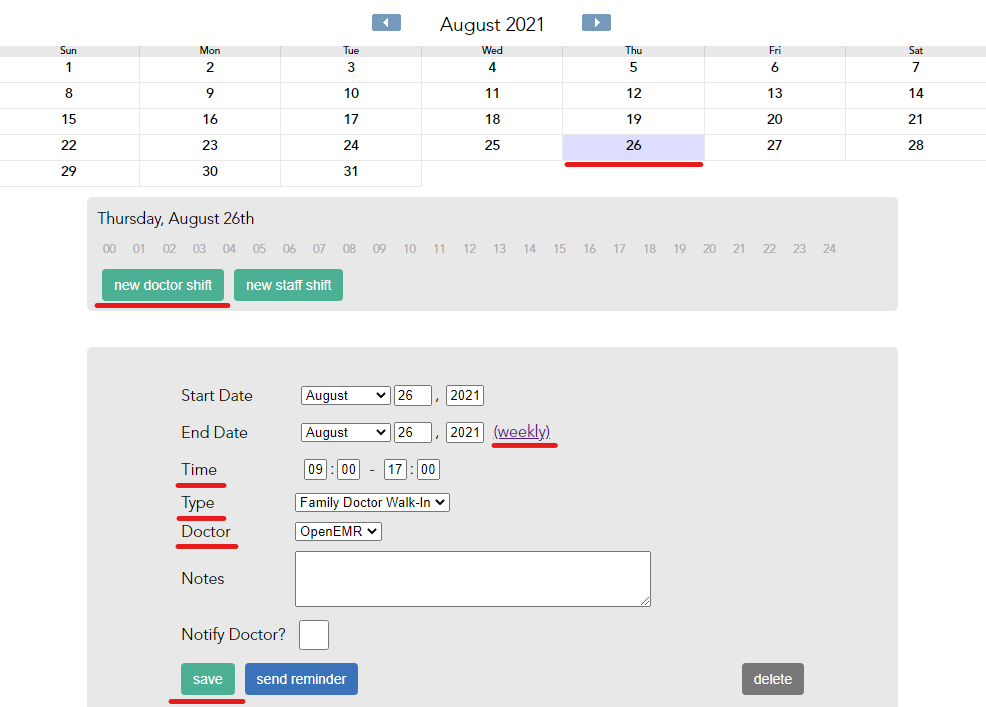The image size is (986, 707).
Task: Click the new staff shift button
Action: point(288,285)
